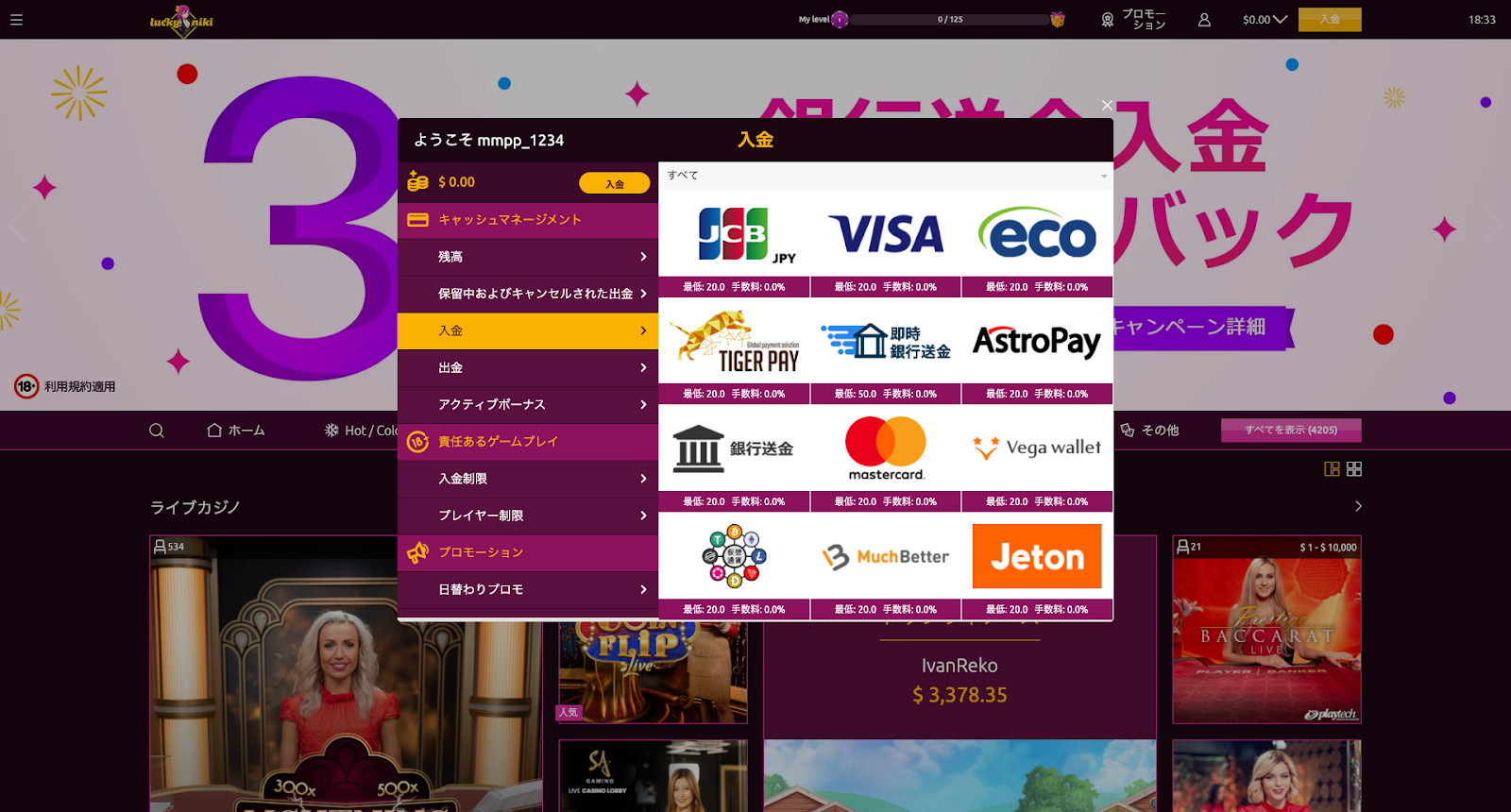Open the 日替わりプロモ menu item
This screenshot has height=812, width=1511.
coord(528,589)
